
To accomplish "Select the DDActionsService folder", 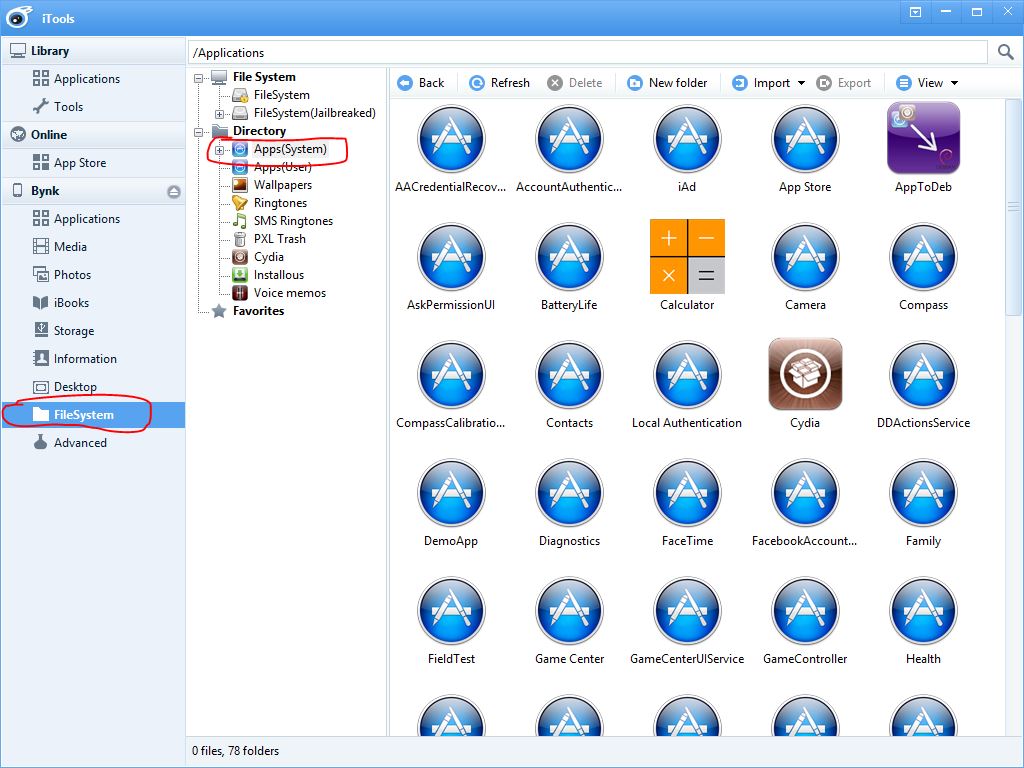I will coord(923,375).
